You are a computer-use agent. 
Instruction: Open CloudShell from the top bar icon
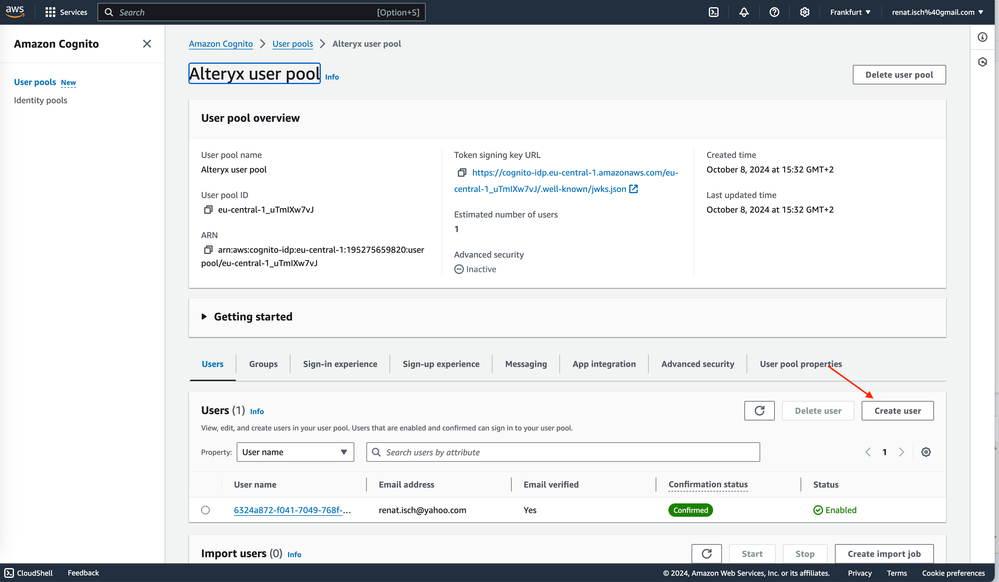point(714,12)
